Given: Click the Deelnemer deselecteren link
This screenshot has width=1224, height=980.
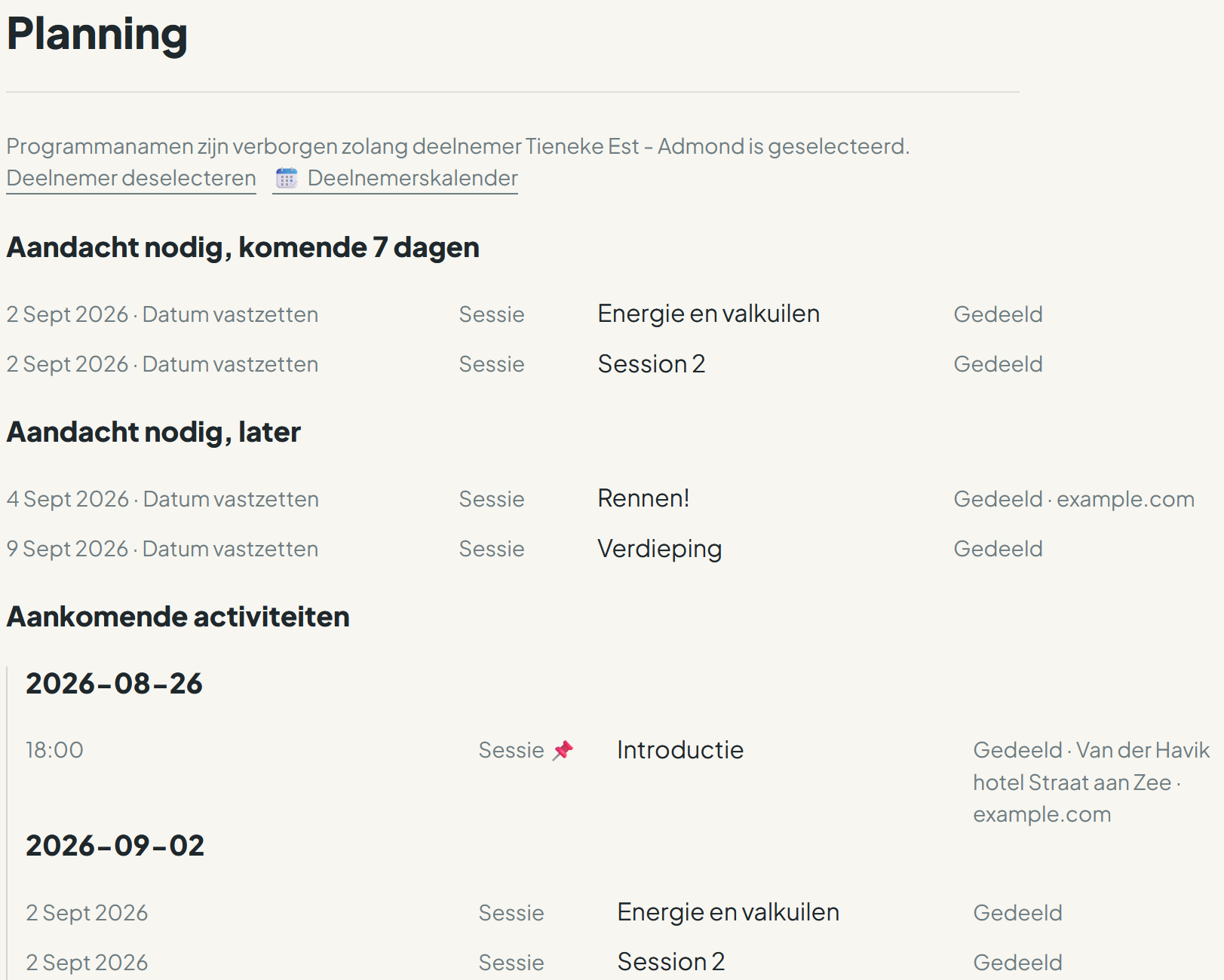Looking at the screenshot, I should (131, 178).
